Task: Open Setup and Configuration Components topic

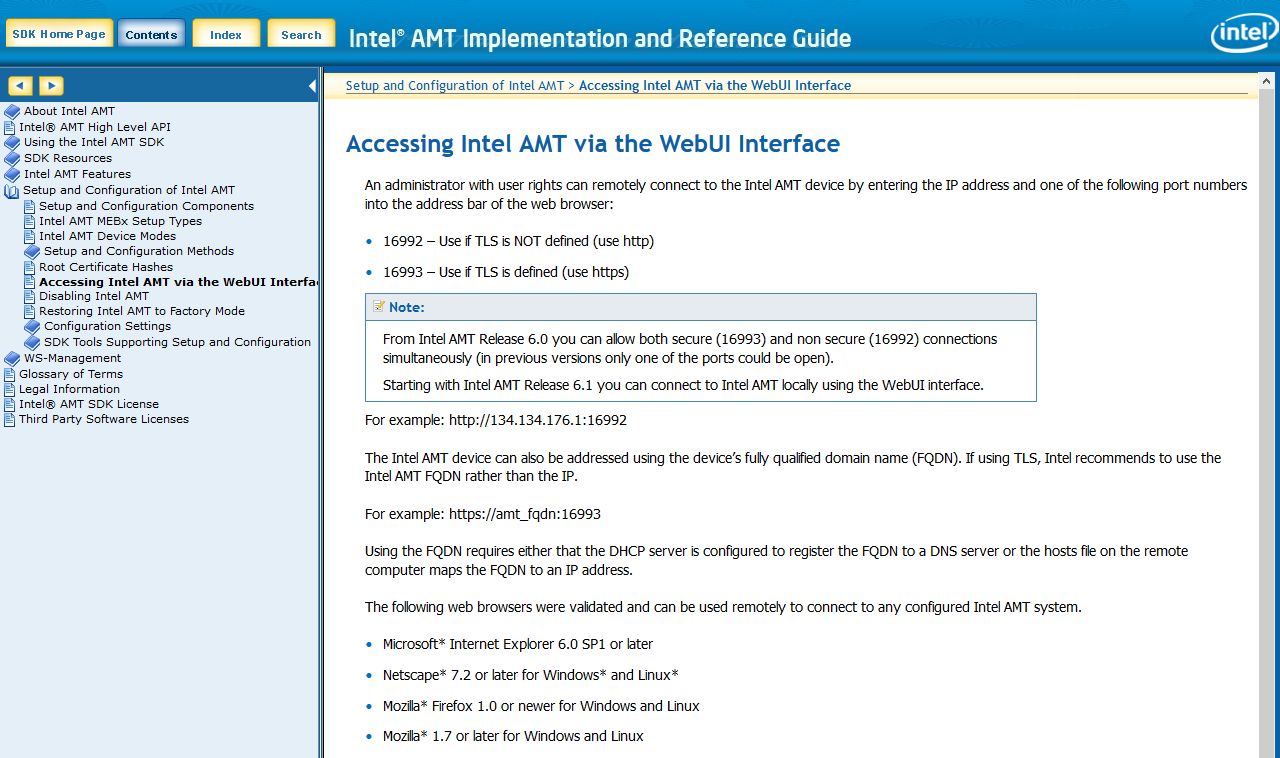Action: click(x=147, y=206)
